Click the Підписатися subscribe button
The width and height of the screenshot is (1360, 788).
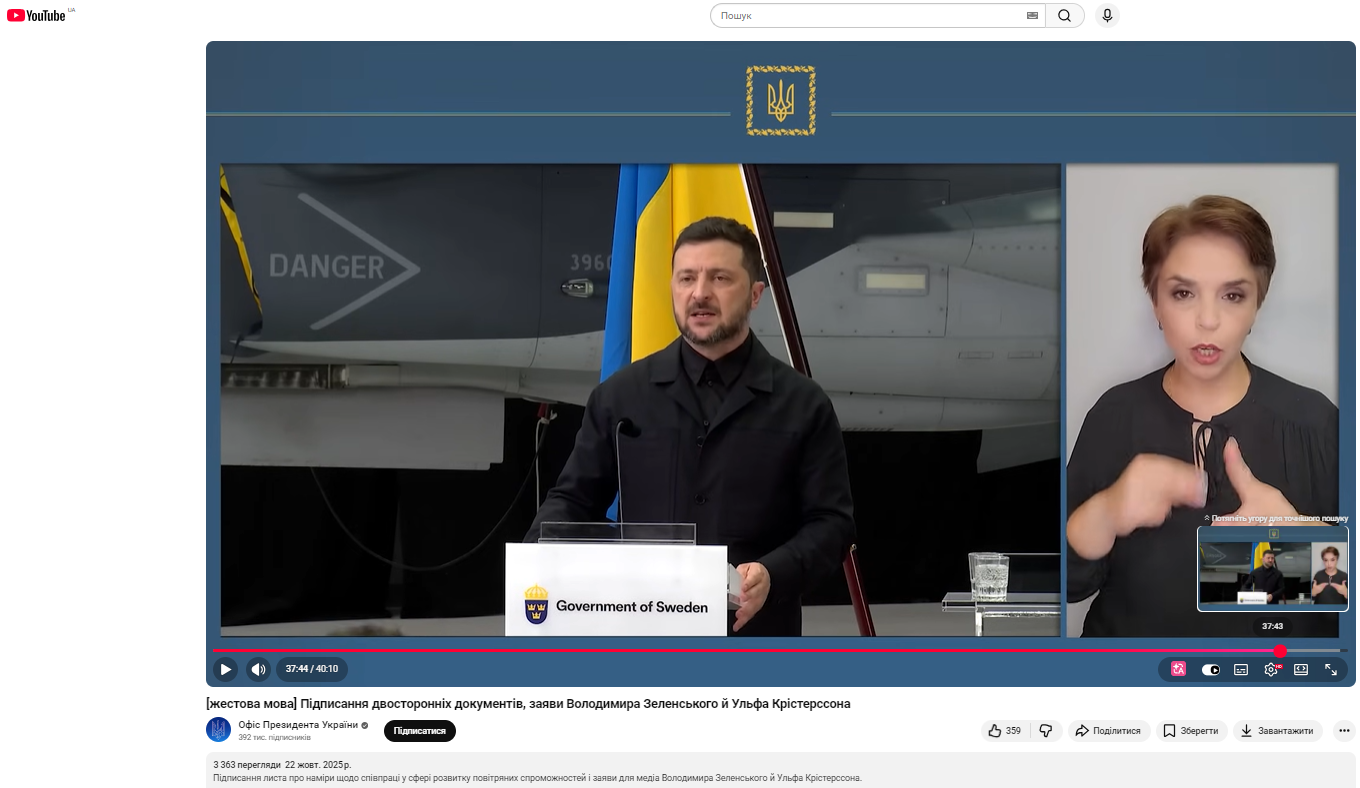click(x=420, y=731)
